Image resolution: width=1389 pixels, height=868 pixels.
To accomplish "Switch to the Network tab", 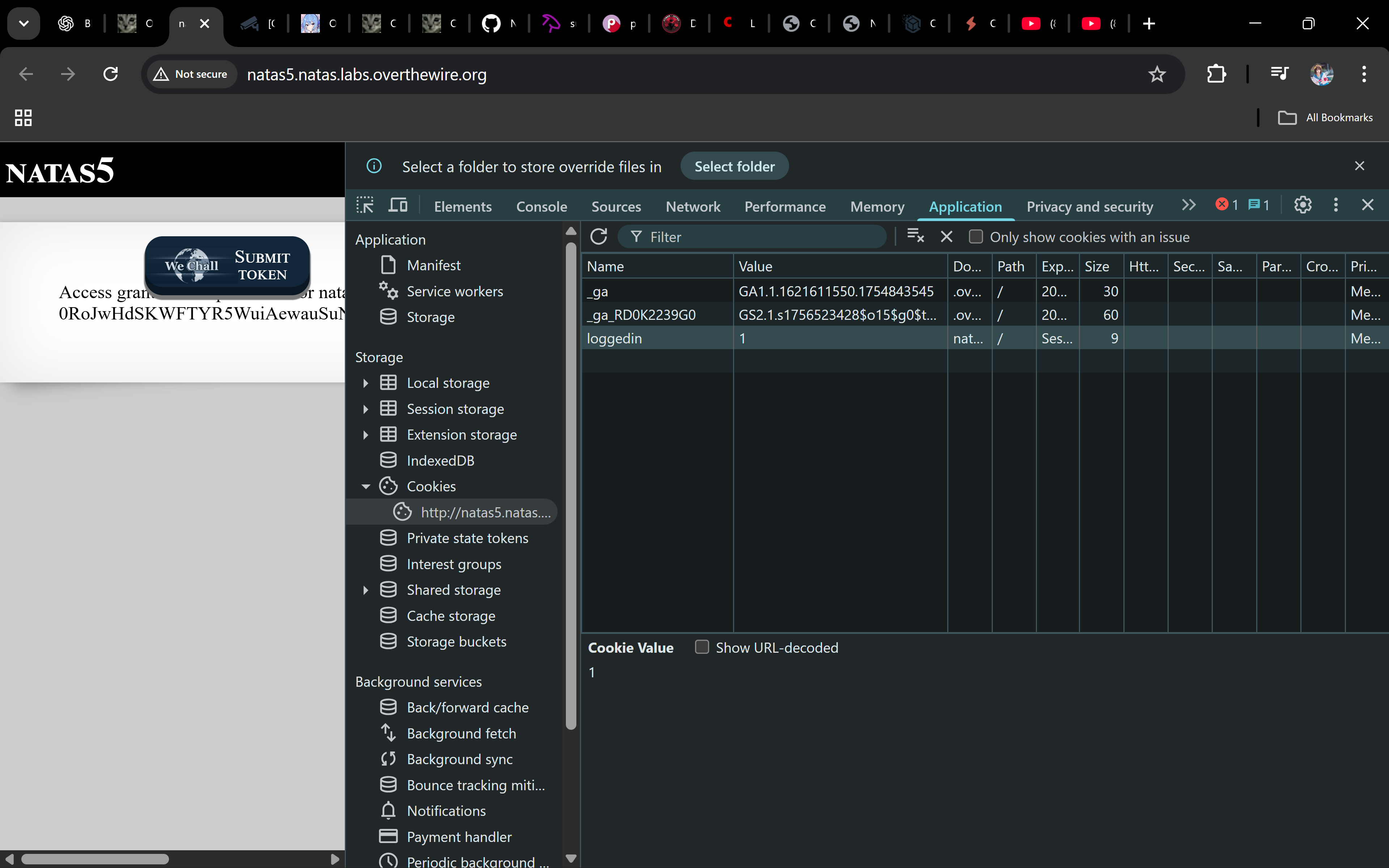I will click(693, 207).
